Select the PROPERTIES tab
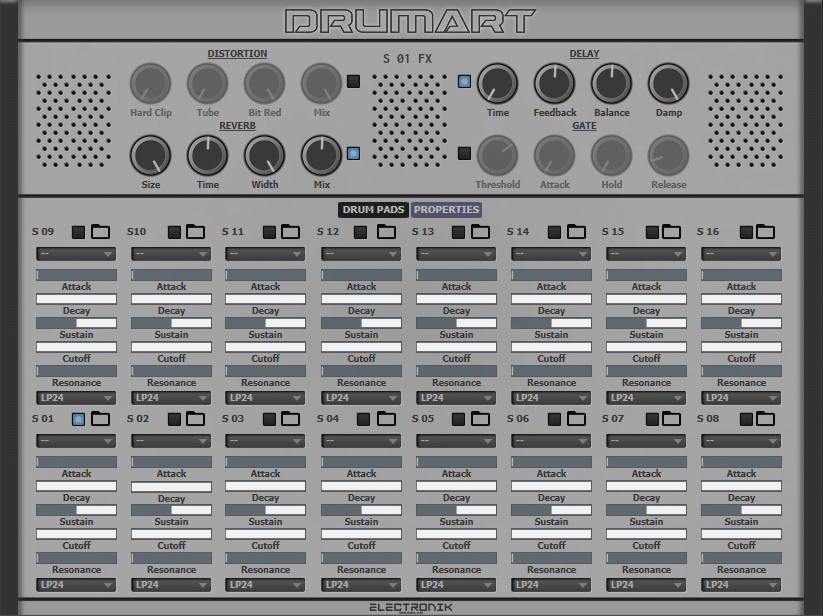 point(447,210)
